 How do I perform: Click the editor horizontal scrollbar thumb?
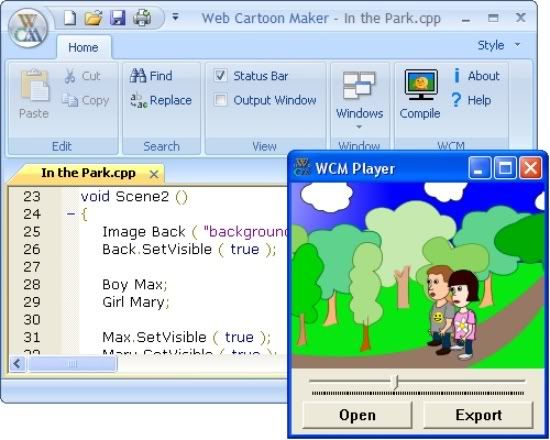coord(72,364)
